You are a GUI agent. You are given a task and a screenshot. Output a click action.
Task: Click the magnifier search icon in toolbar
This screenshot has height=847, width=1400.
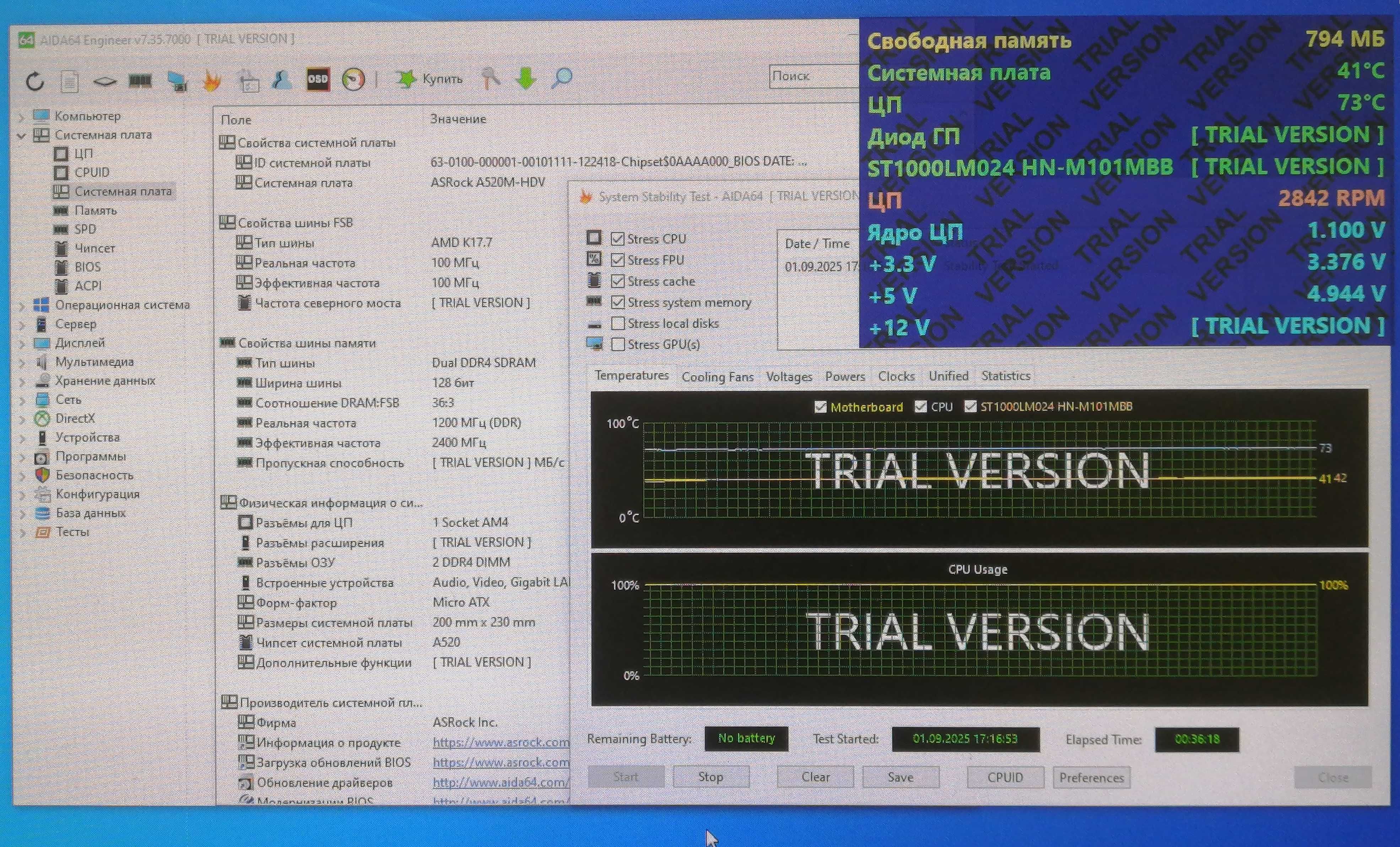pos(561,77)
